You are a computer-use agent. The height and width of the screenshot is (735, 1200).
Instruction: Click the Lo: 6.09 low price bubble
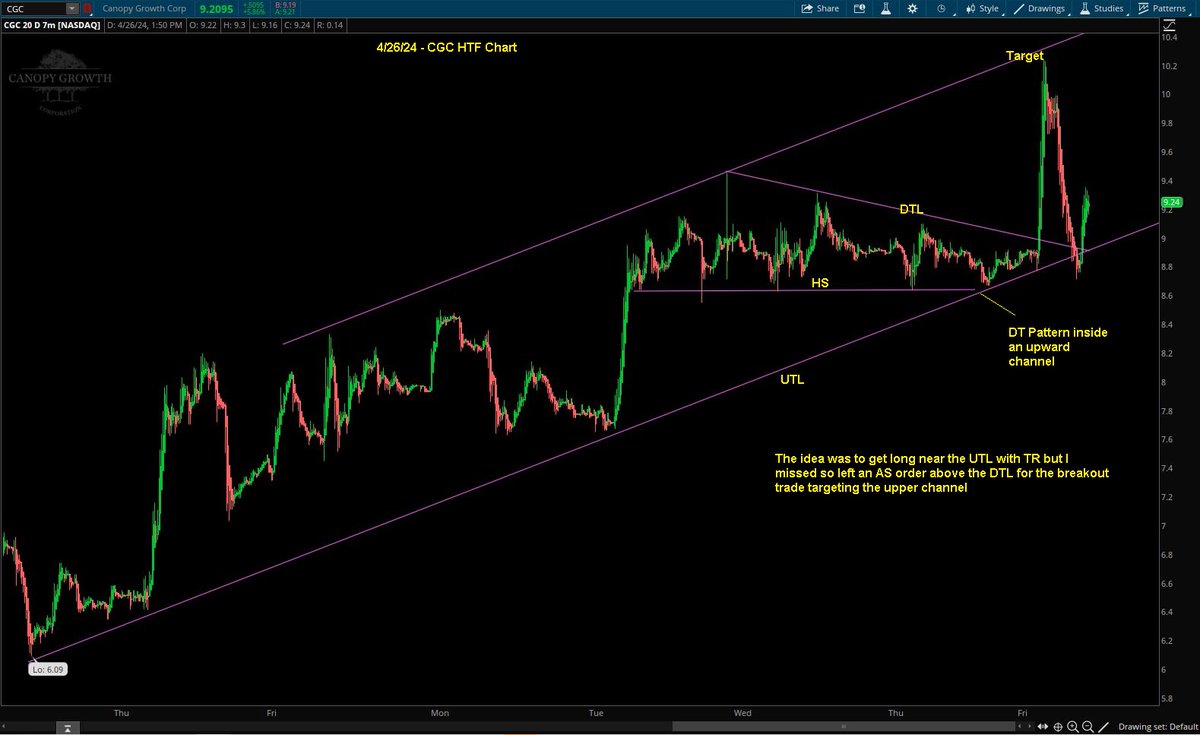pyautogui.click(x=50, y=669)
